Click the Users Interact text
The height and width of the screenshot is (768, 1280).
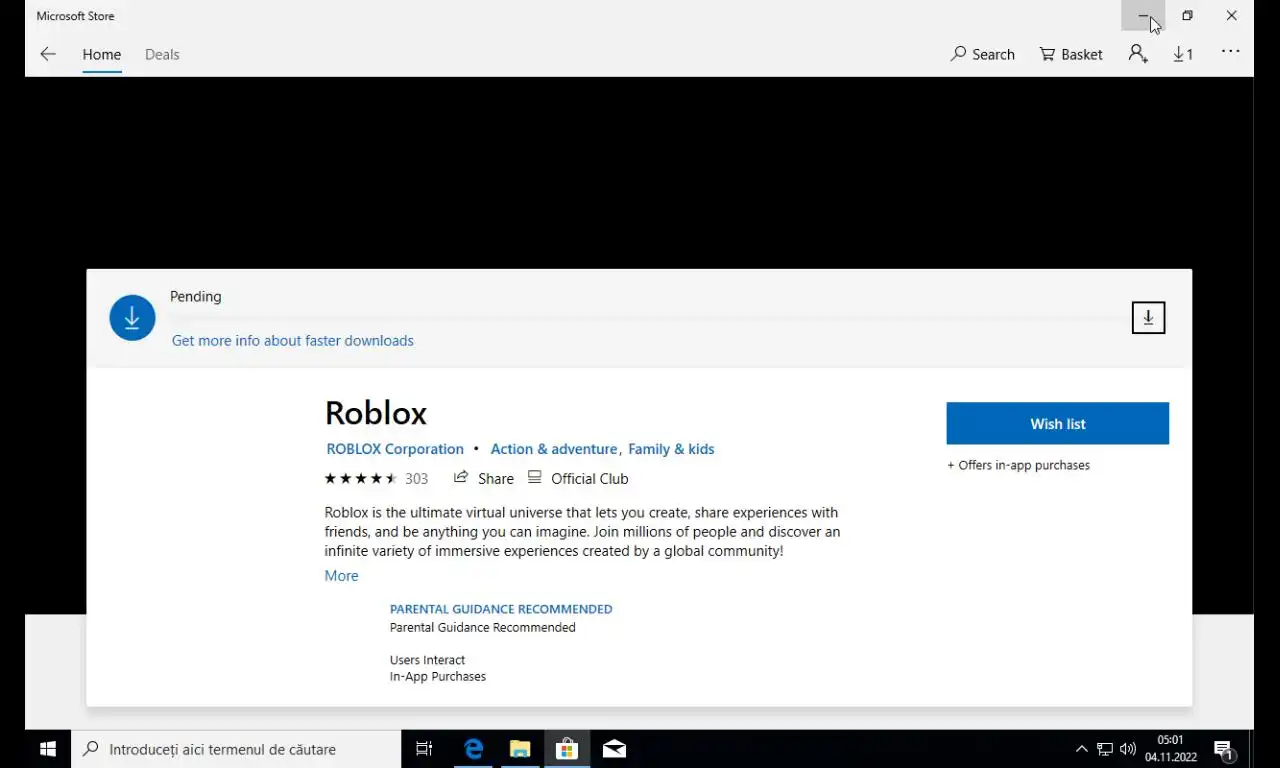[427, 660]
